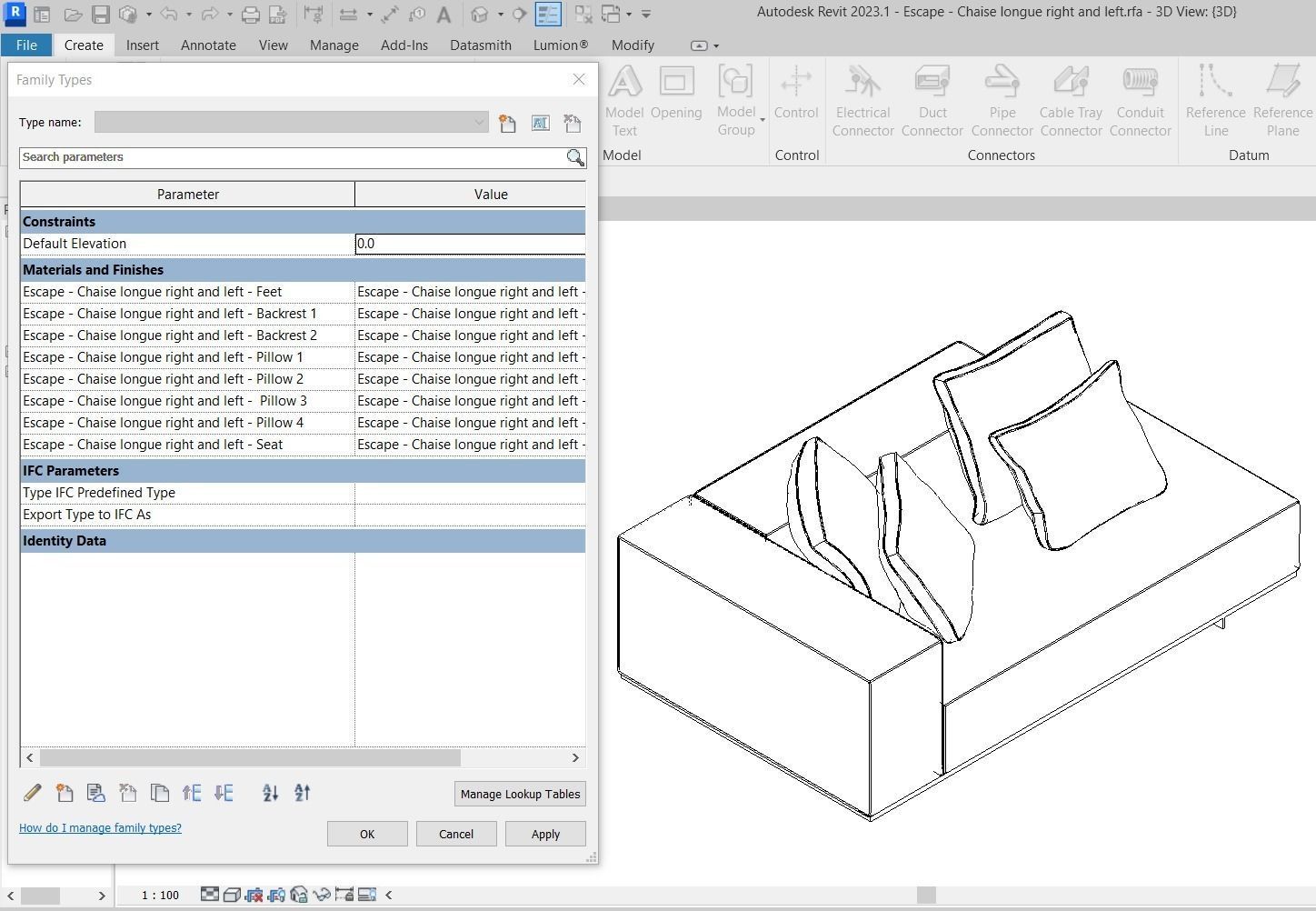Expand the 3D View dropdown arrow
The width and height of the screenshot is (1316, 911).
(500, 15)
